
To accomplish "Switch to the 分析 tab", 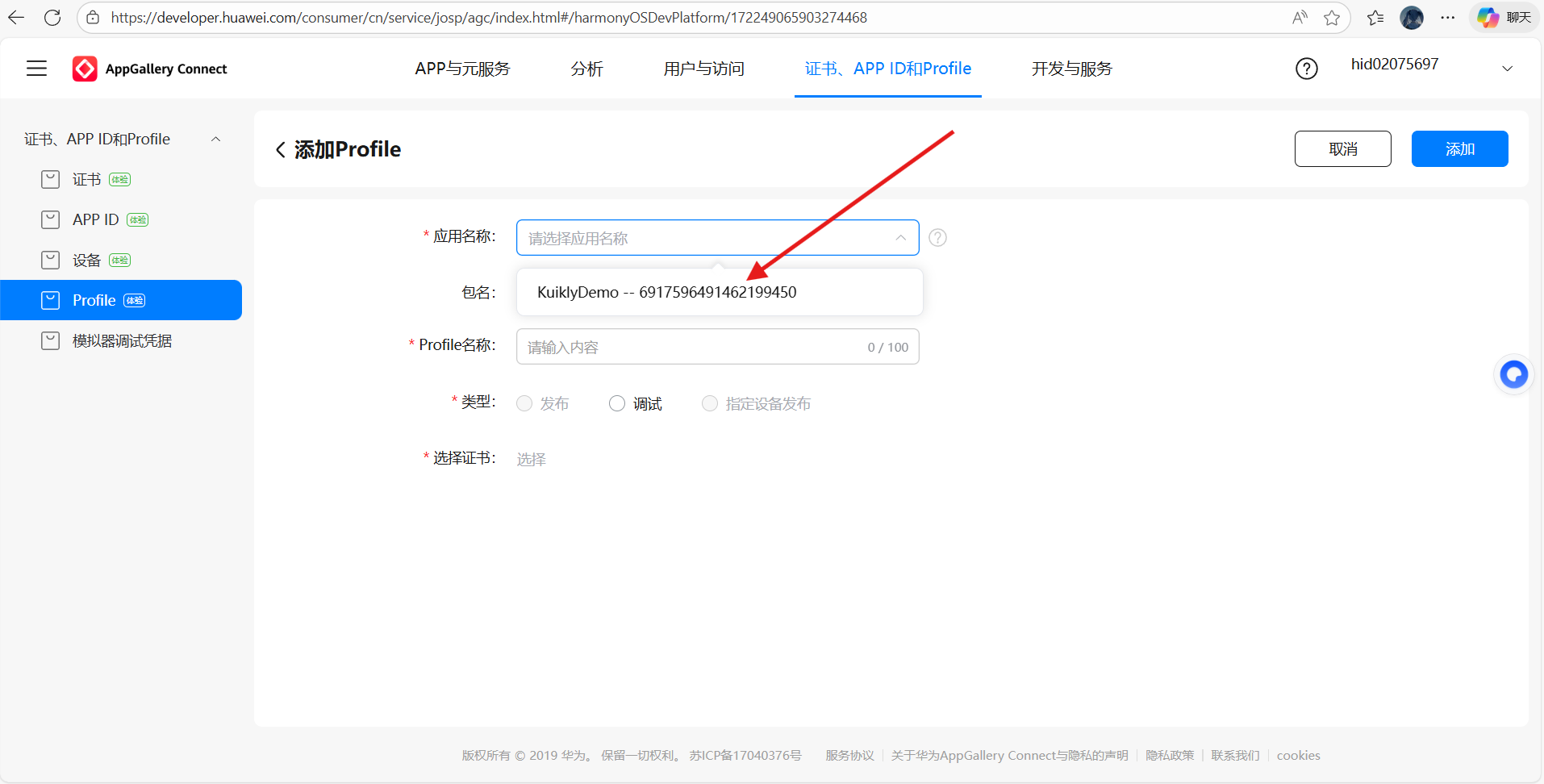I will (586, 69).
